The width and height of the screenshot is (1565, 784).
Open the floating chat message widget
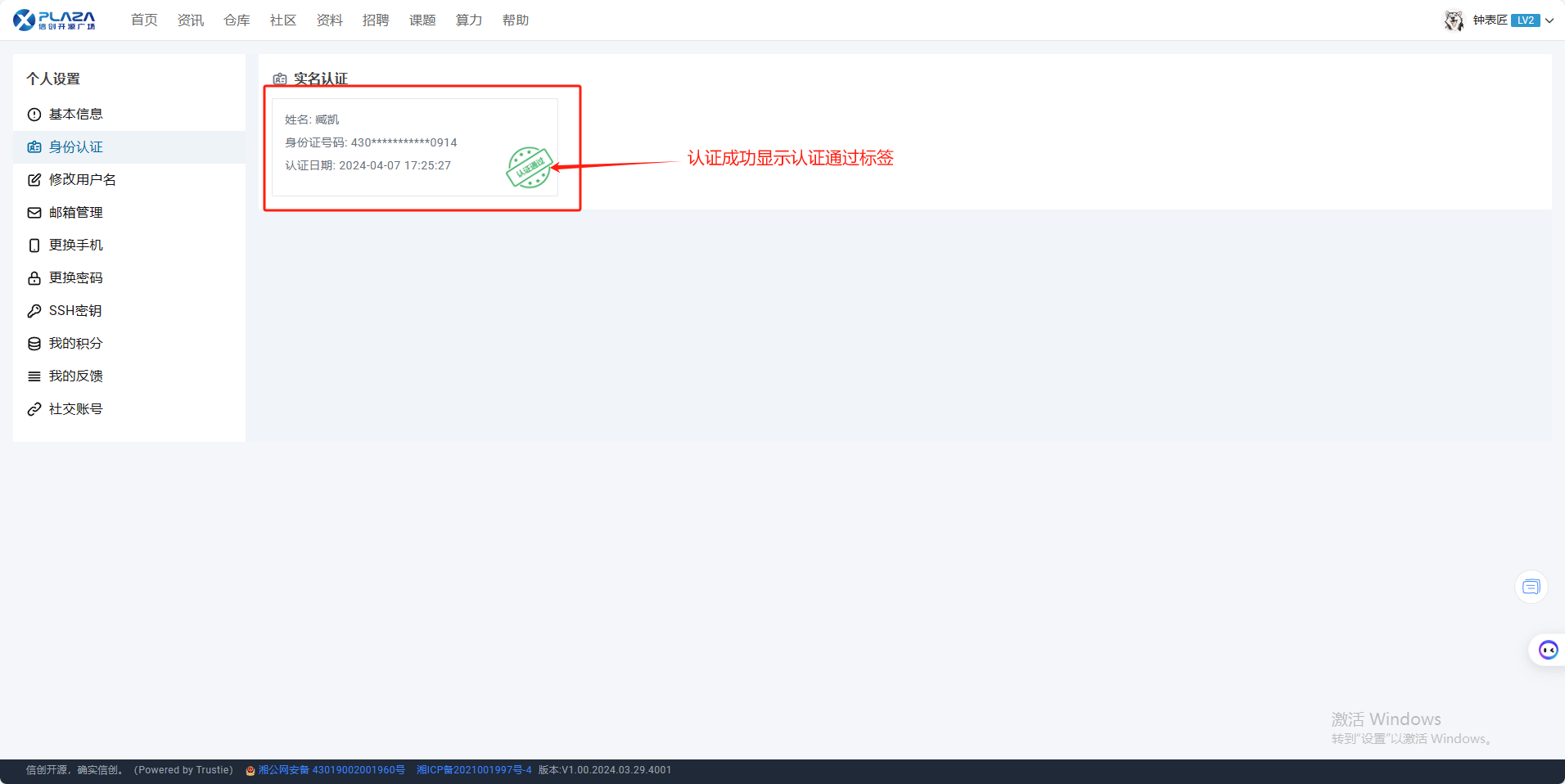[1531, 587]
